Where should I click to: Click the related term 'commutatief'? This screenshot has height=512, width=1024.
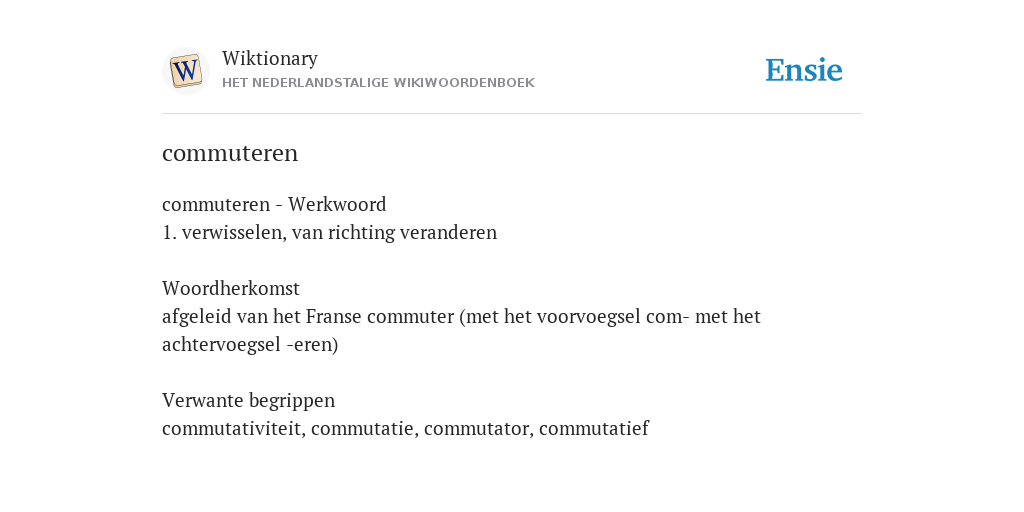tap(594, 429)
